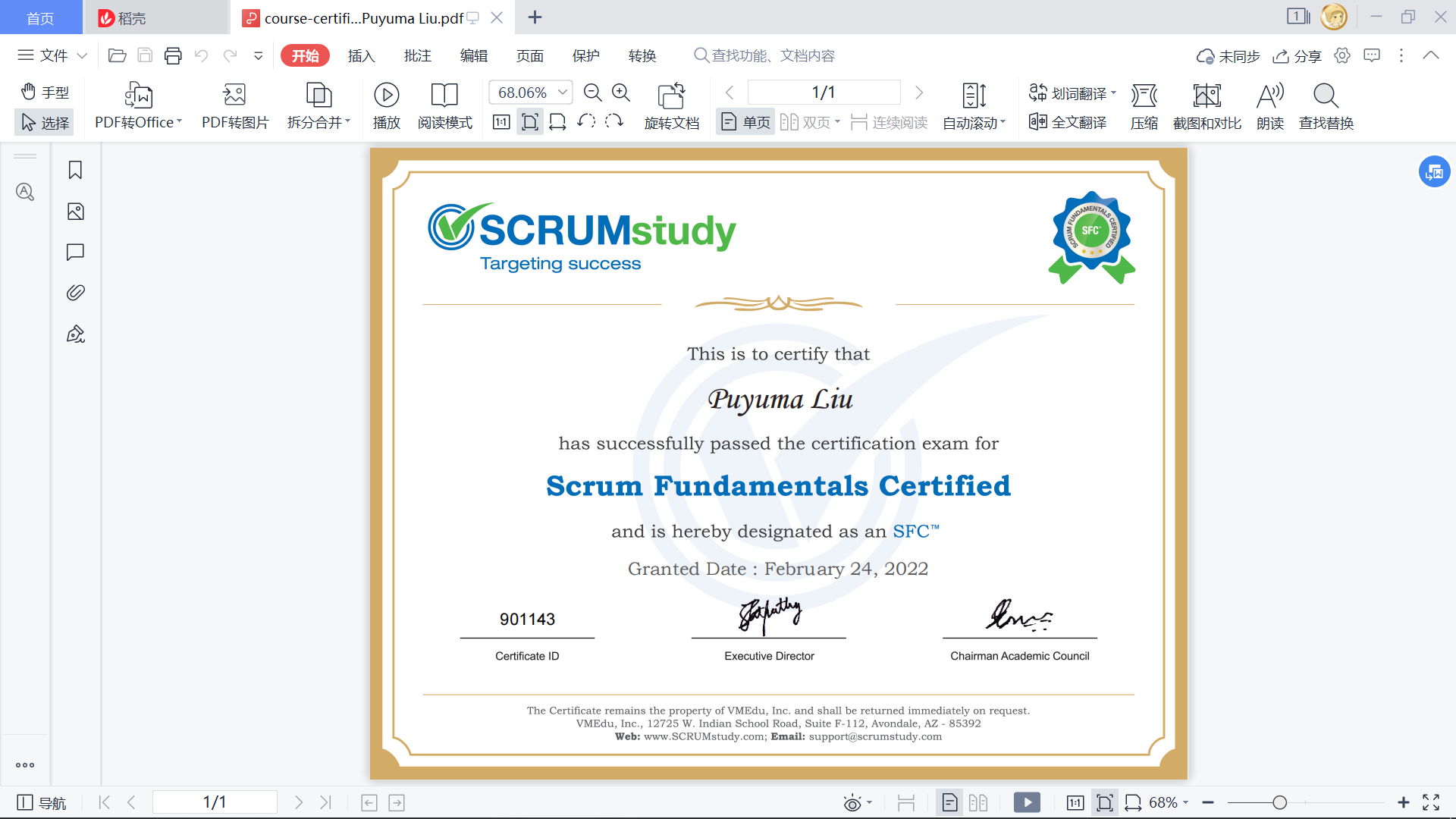1456x819 pixels.
Task: Open attachments panel (paperclip)
Action: click(x=75, y=293)
